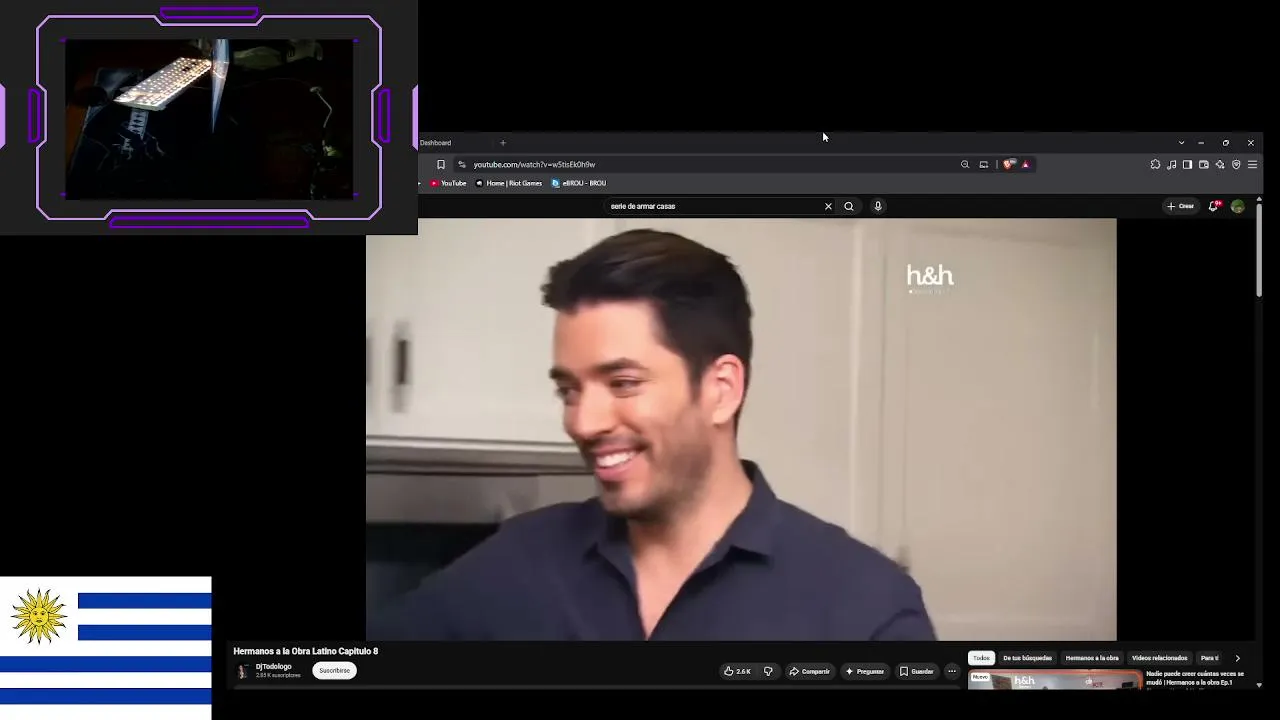The height and width of the screenshot is (720, 1280).
Task: Save video with the Guardar button
Action: click(x=917, y=671)
